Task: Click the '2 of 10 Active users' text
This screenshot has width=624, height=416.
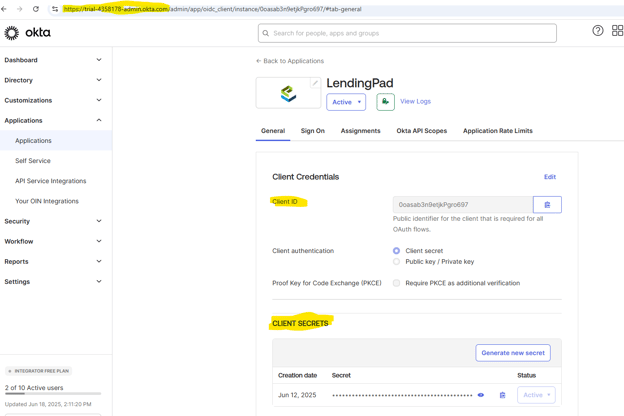Action: click(34, 388)
